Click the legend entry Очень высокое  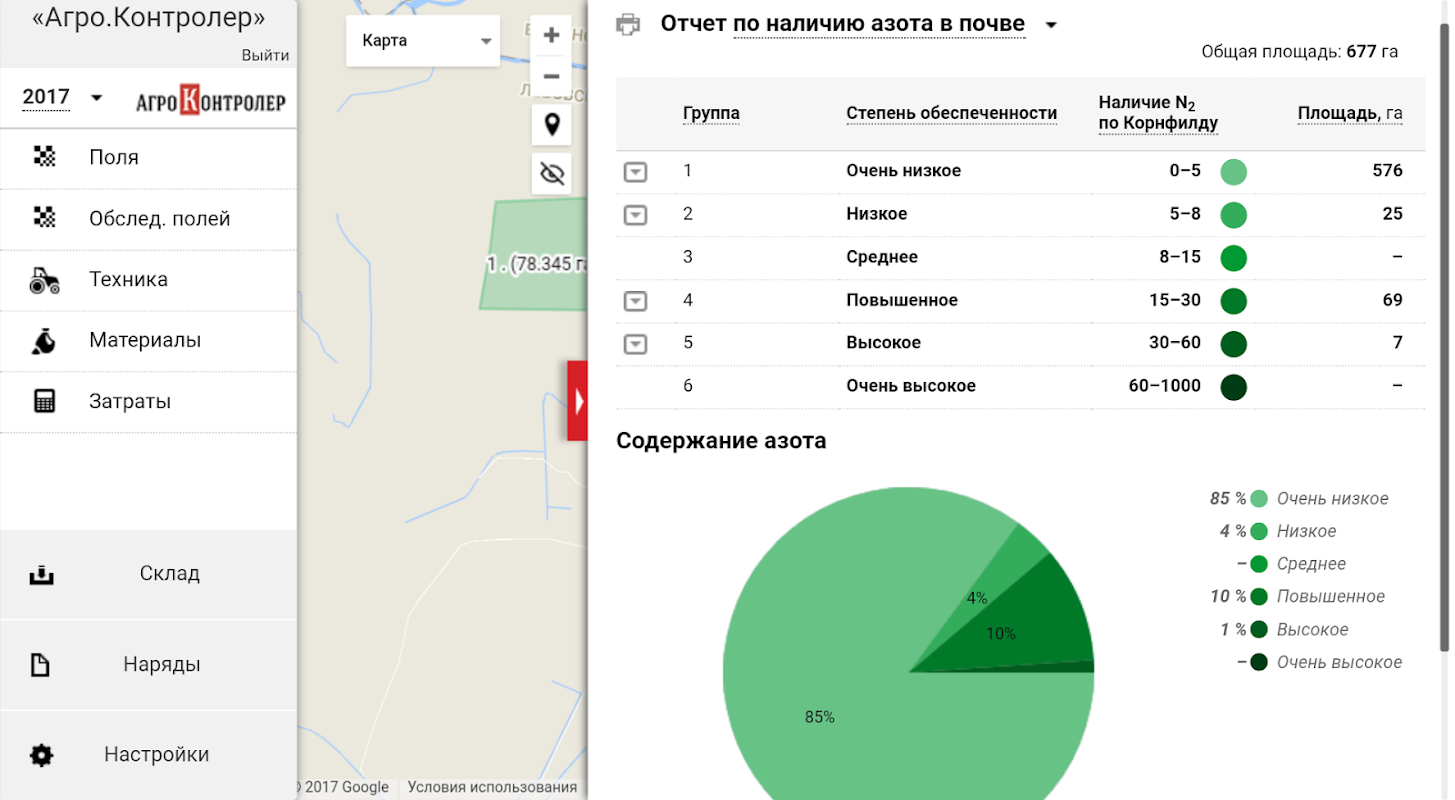[x=1319, y=662]
